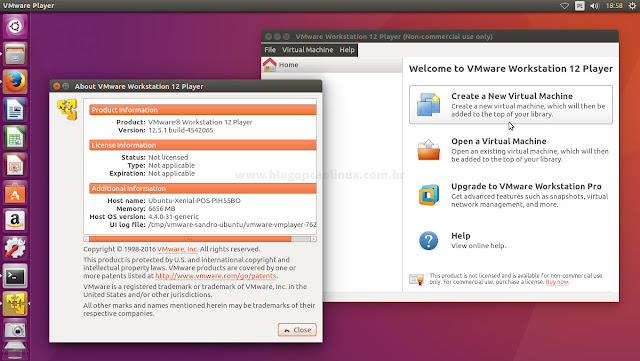Open System Settings from the launcher
This screenshot has height=361, width=640.
coord(15,248)
